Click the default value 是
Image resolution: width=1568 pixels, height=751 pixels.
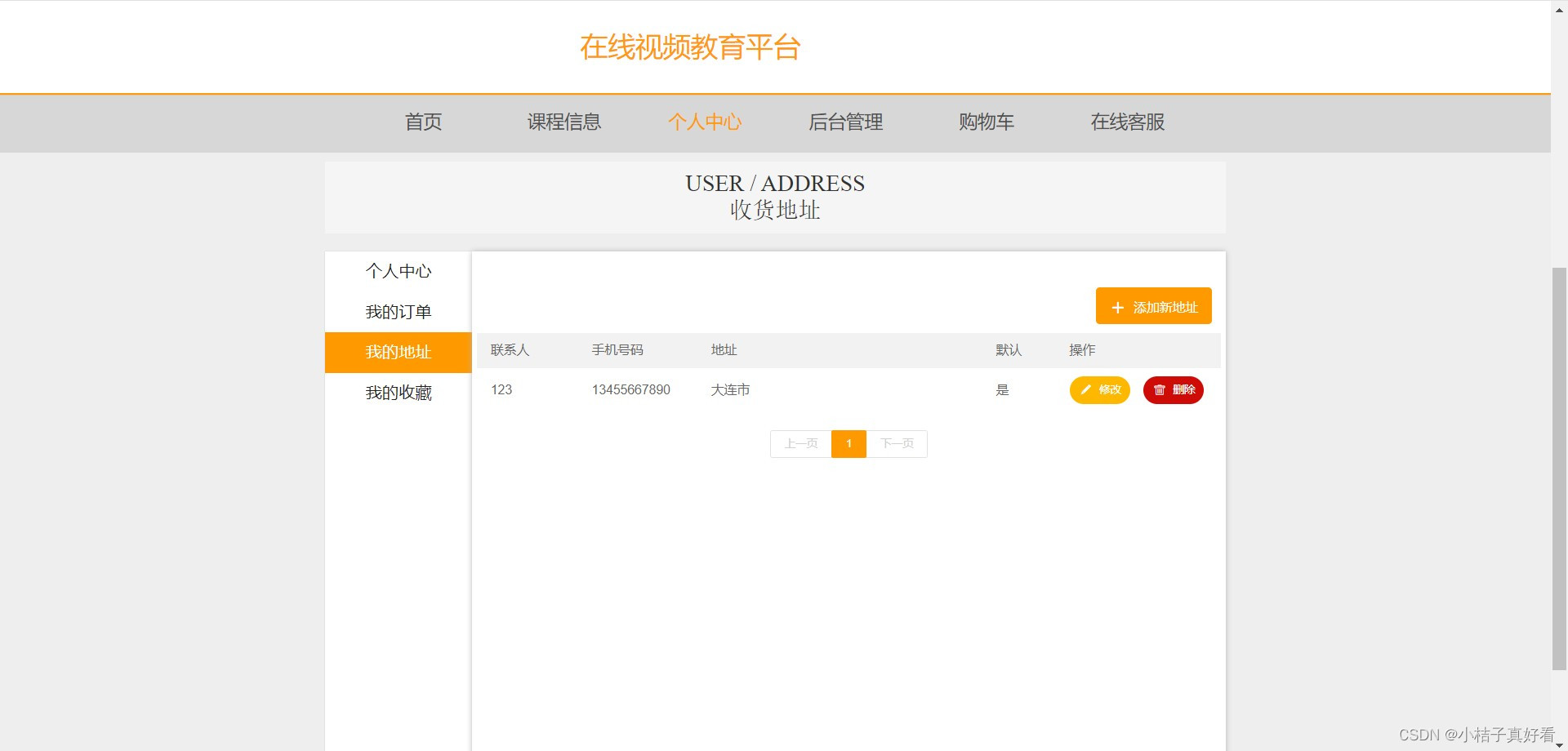click(1002, 390)
